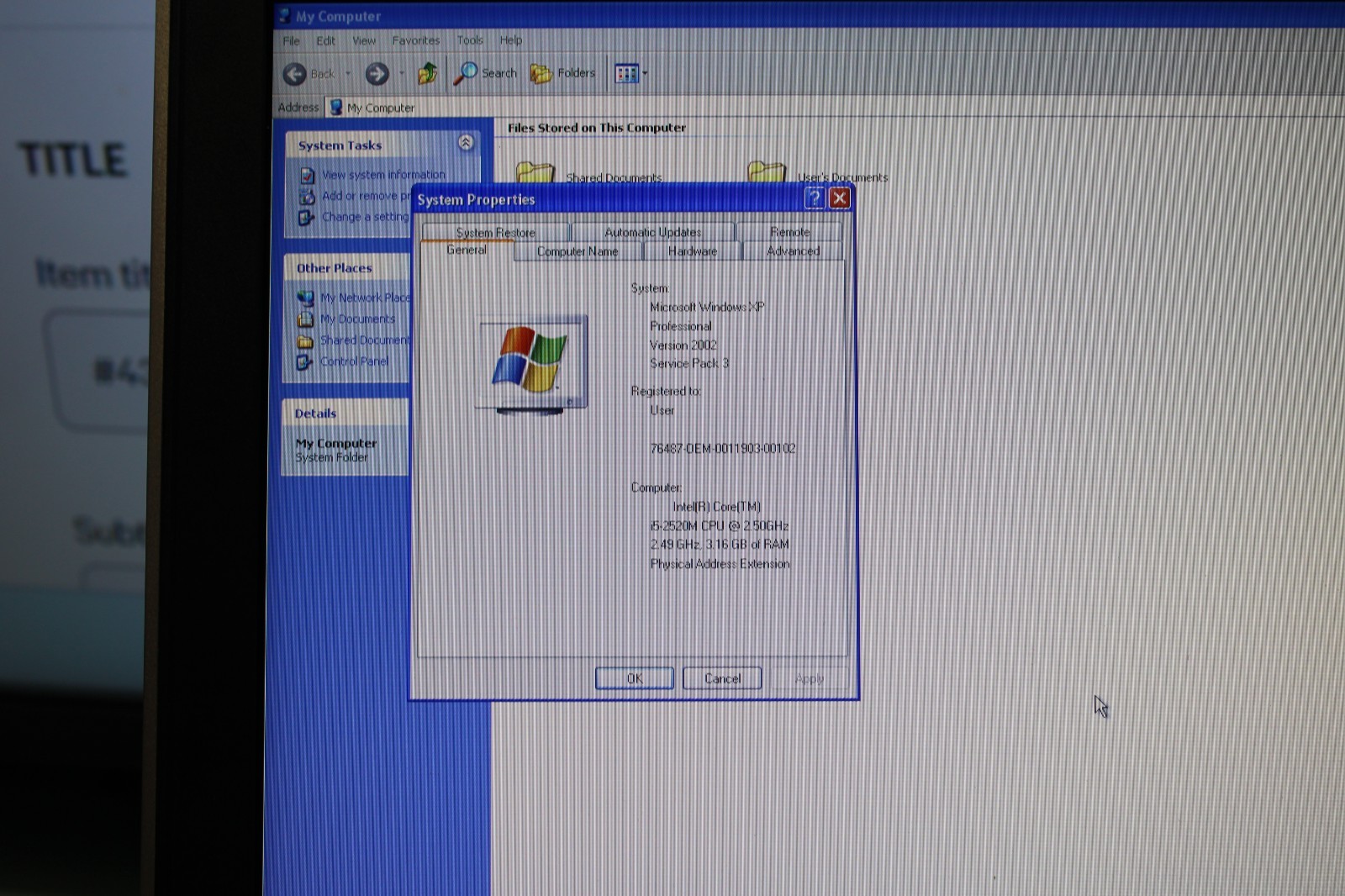
Task: Click the Cancel button
Action: tap(722, 678)
